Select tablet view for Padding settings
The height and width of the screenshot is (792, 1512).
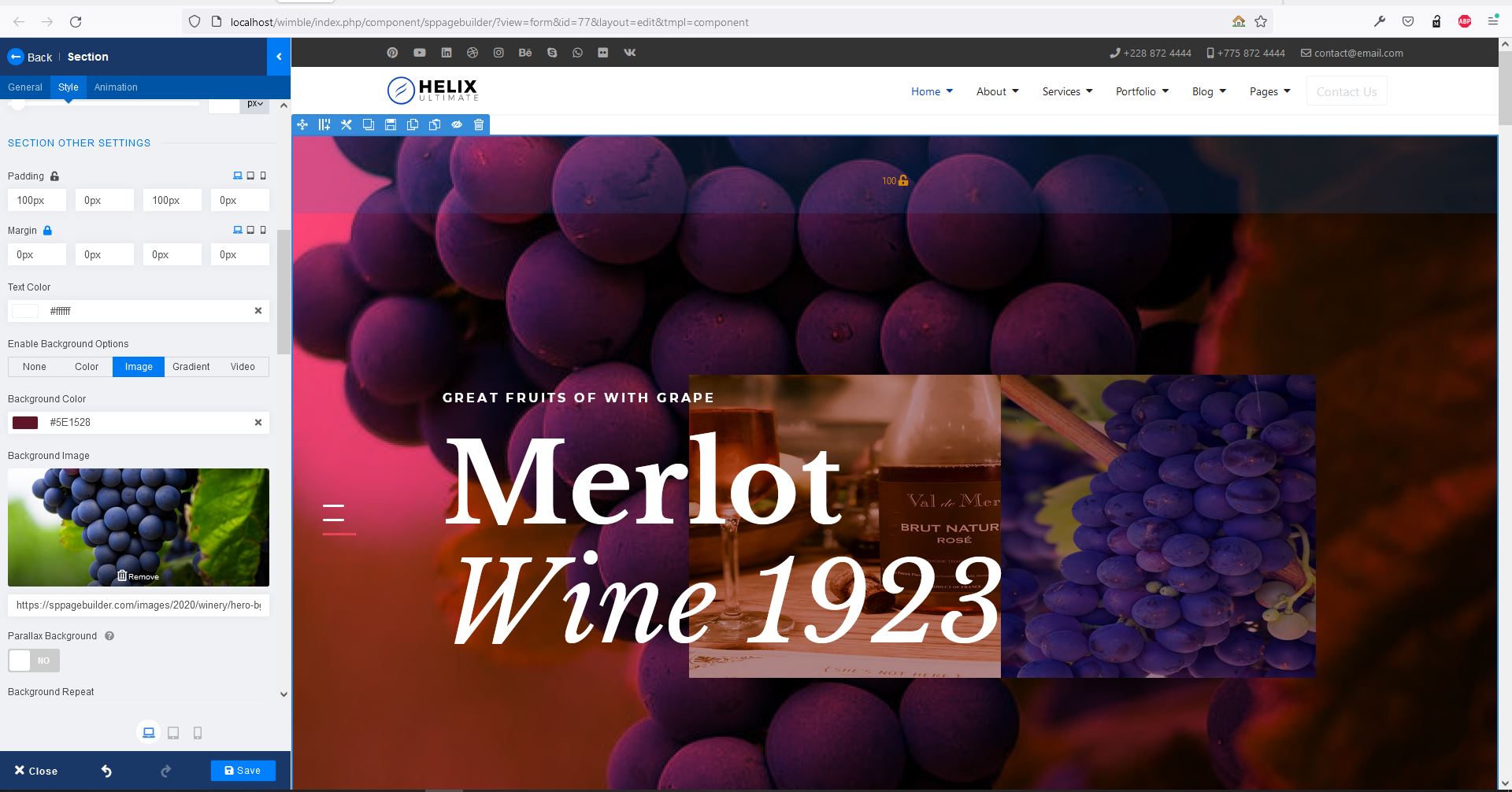[250, 176]
